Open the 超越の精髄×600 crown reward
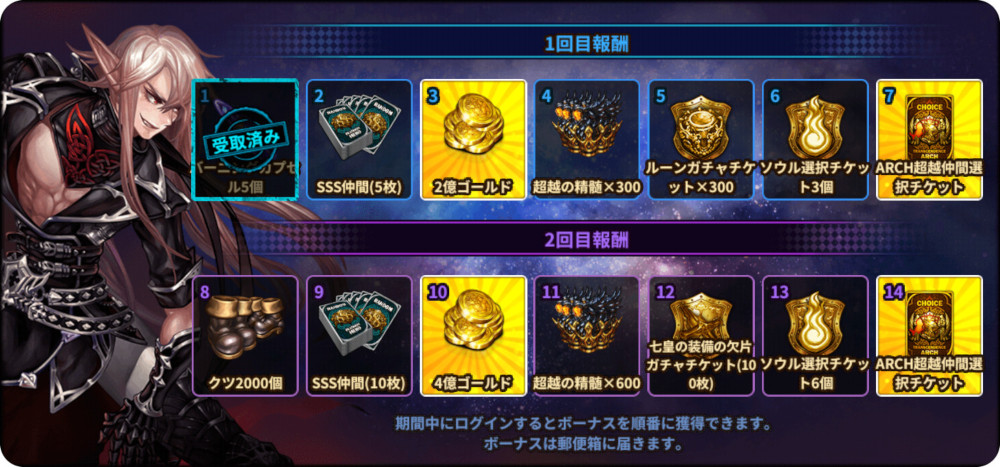The image size is (1000, 467). 587,336
